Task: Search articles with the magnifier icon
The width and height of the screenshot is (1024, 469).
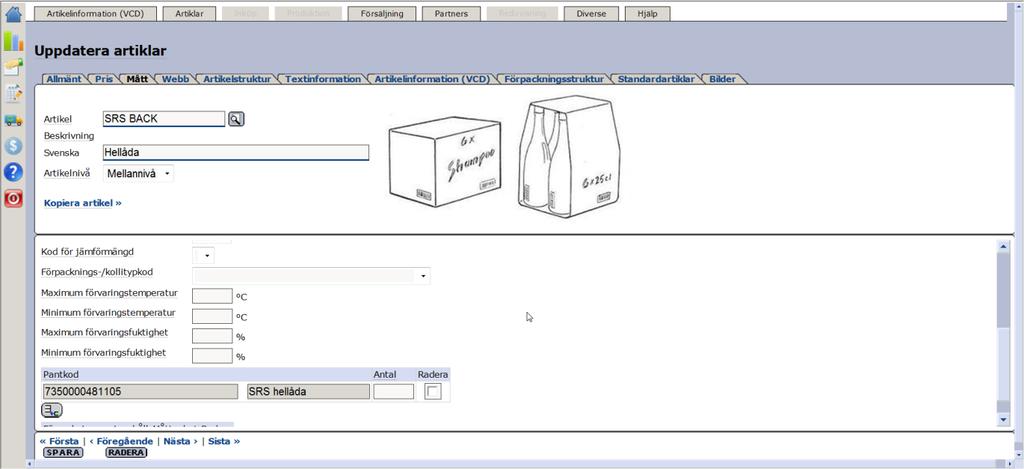Action: click(x=236, y=119)
